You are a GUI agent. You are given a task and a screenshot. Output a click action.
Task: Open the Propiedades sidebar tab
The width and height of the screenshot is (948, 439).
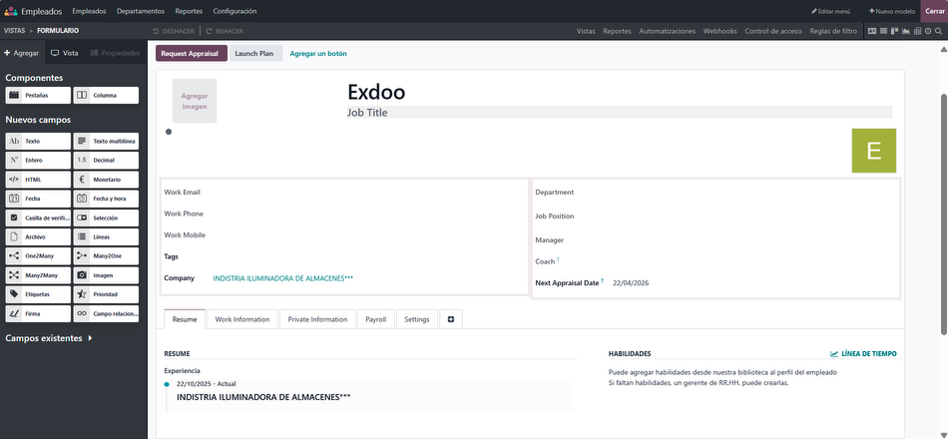point(115,53)
